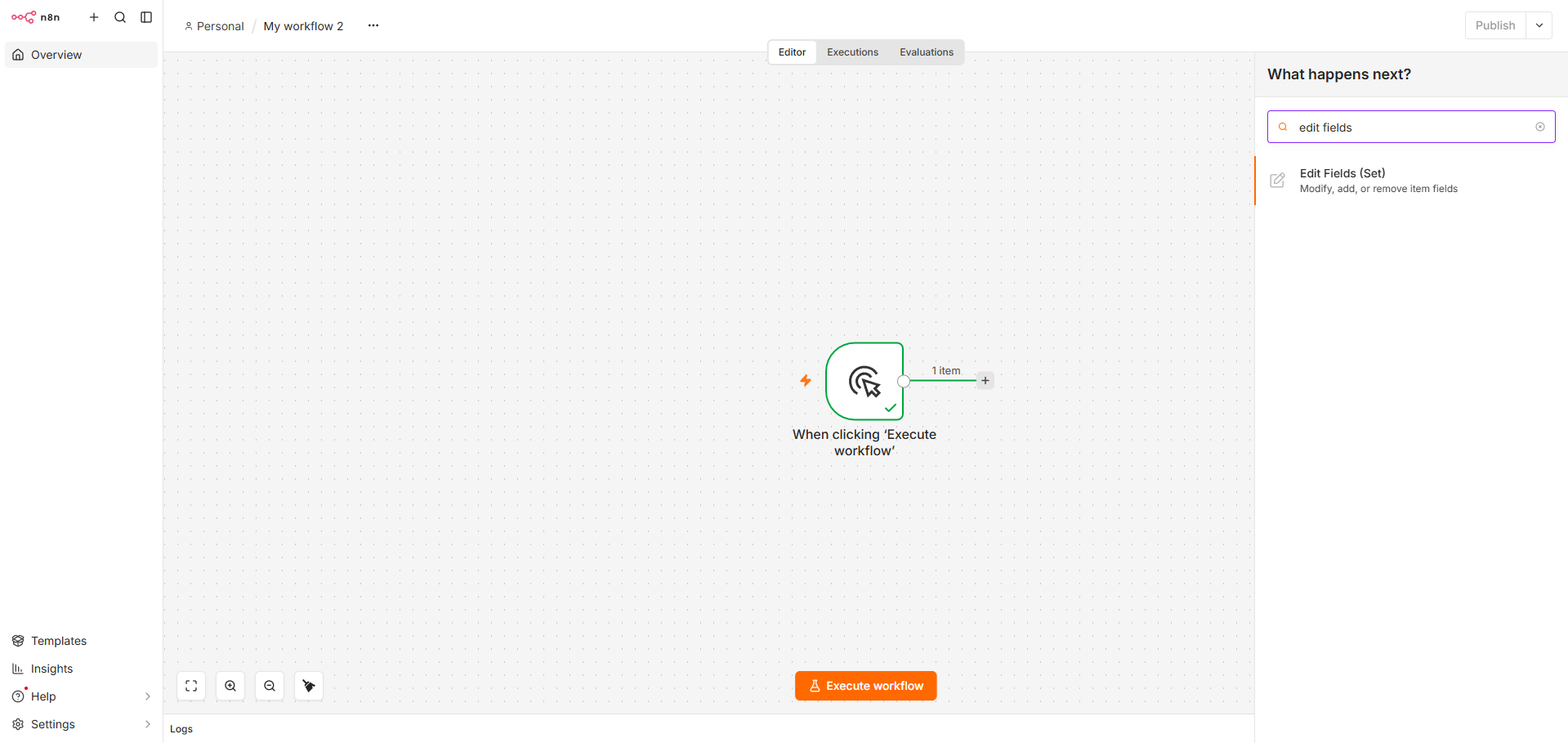Open the Personal project breadcrumb

(x=214, y=26)
